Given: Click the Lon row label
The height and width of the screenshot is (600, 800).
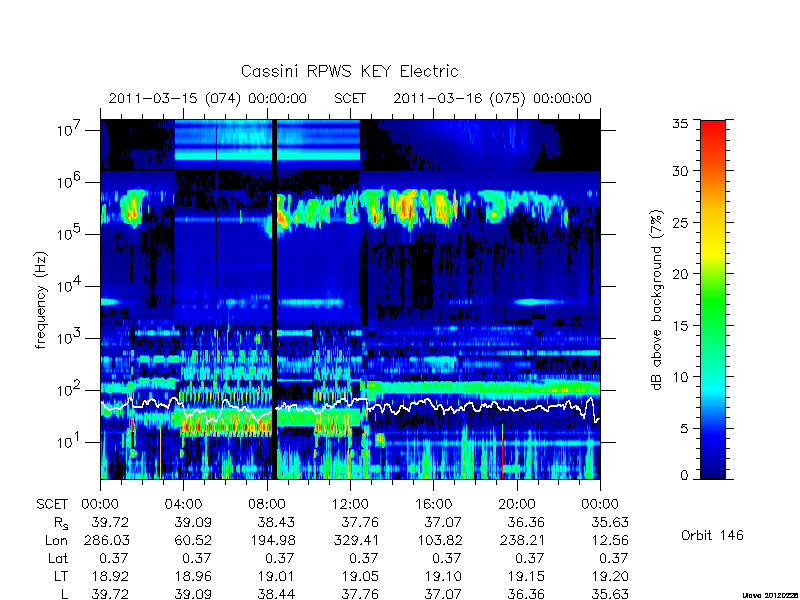Looking at the screenshot, I should 57,540.
